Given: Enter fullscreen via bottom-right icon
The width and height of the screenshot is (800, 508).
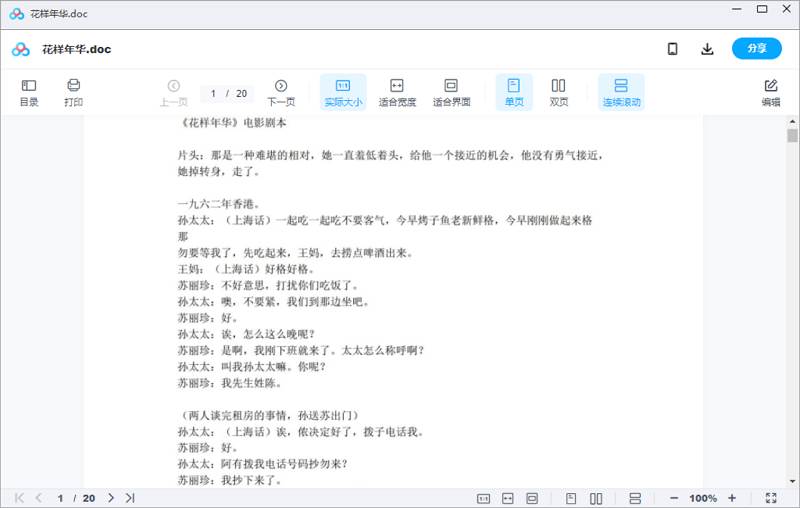Looking at the screenshot, I should pyautogui.click(x=771, y=498).
